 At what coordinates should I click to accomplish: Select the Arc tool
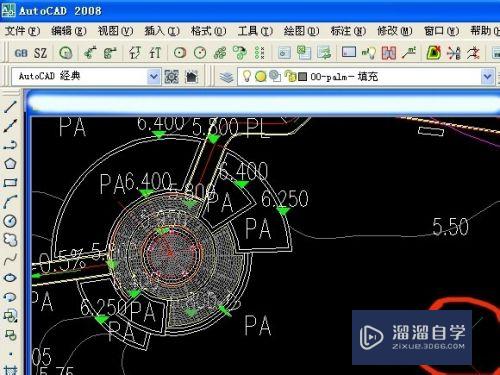10,202
